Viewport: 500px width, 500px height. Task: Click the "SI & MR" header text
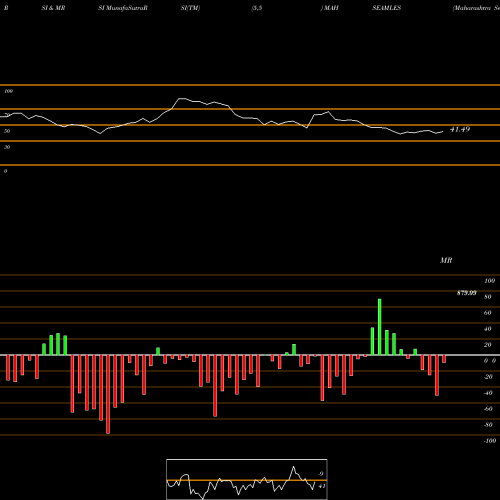(53, 8)
